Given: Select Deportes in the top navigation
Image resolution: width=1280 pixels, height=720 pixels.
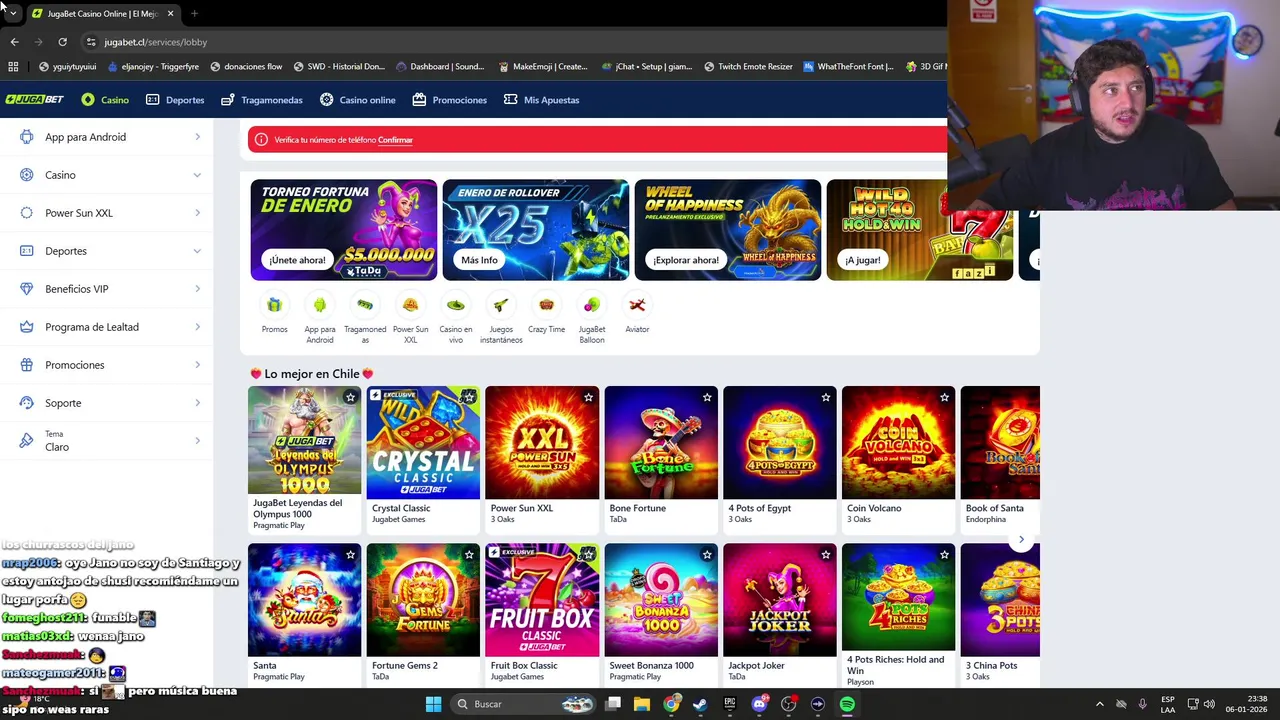Looking at the screenshot, I should (175, 100).
